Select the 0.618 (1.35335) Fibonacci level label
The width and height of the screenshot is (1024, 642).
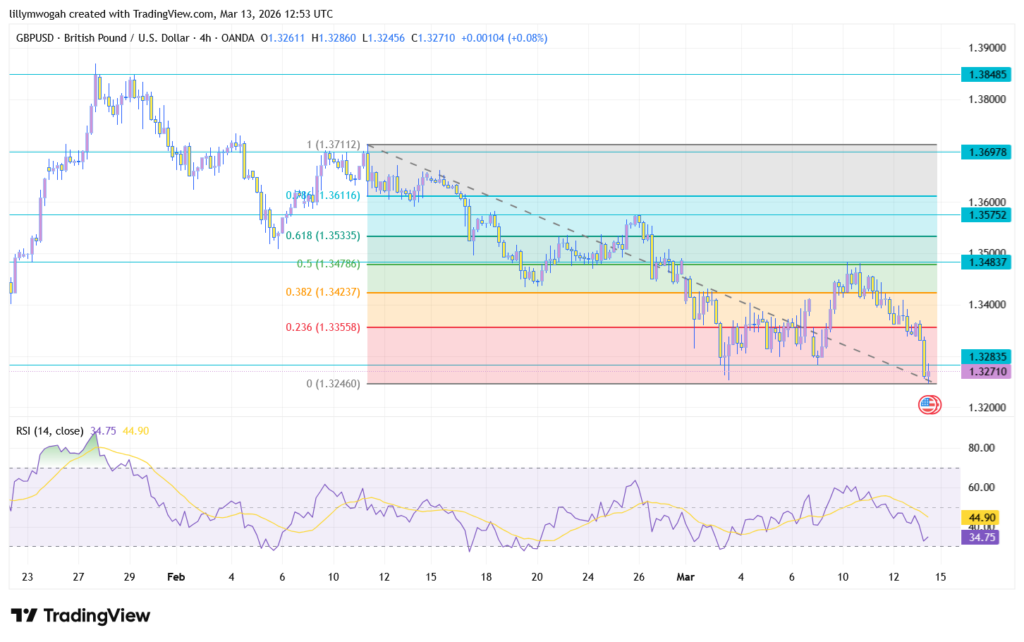(x=322, y=236)
